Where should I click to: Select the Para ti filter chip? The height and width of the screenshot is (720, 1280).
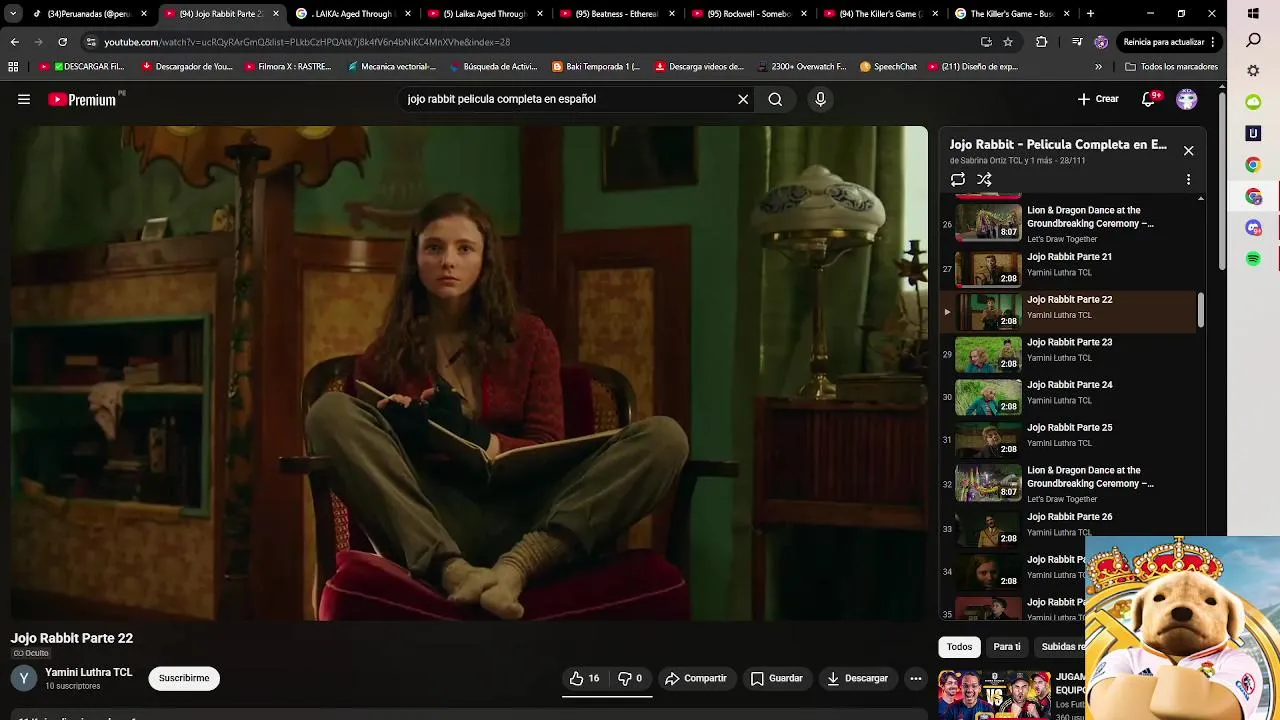click(x=1007, y=647)
